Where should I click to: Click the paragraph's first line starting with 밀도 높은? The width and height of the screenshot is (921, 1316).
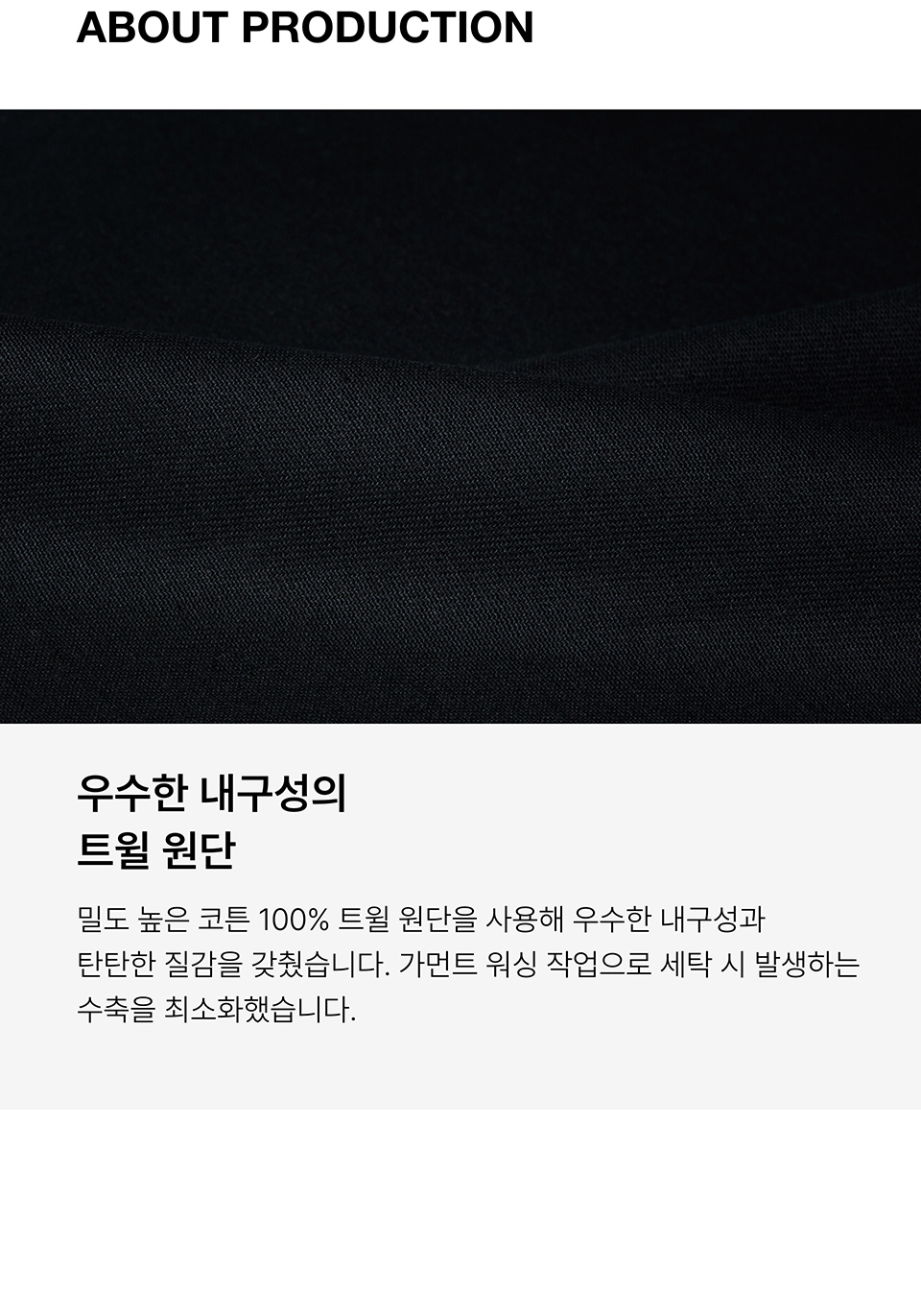420,920
